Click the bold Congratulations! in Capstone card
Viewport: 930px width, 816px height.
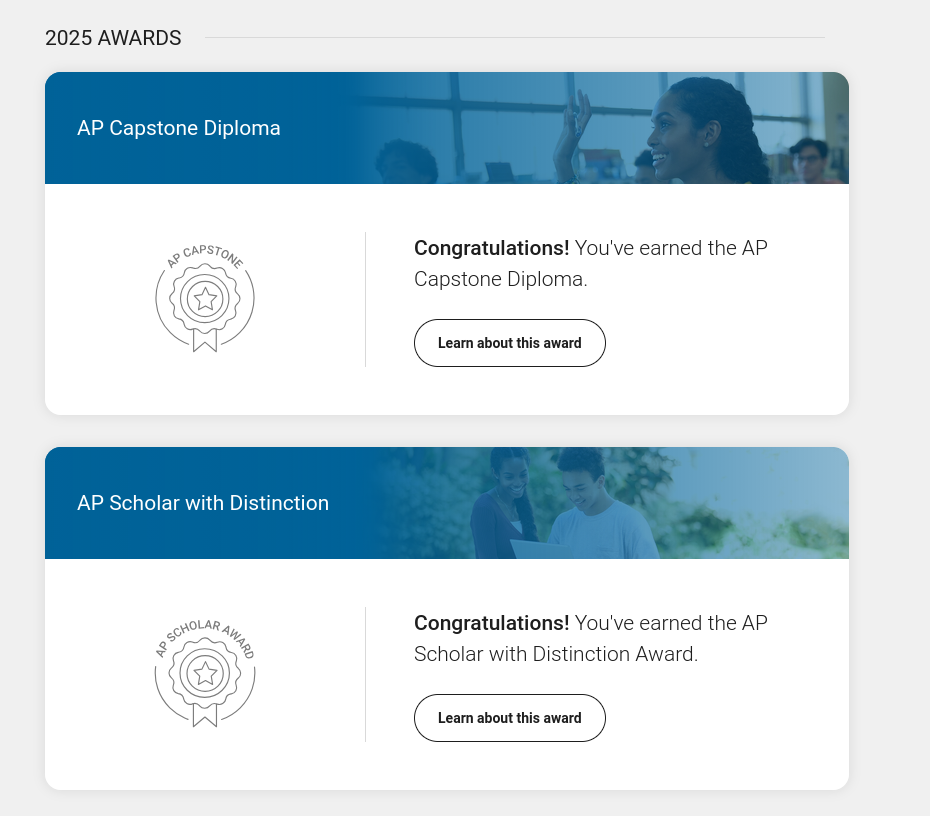coord(492,248)
